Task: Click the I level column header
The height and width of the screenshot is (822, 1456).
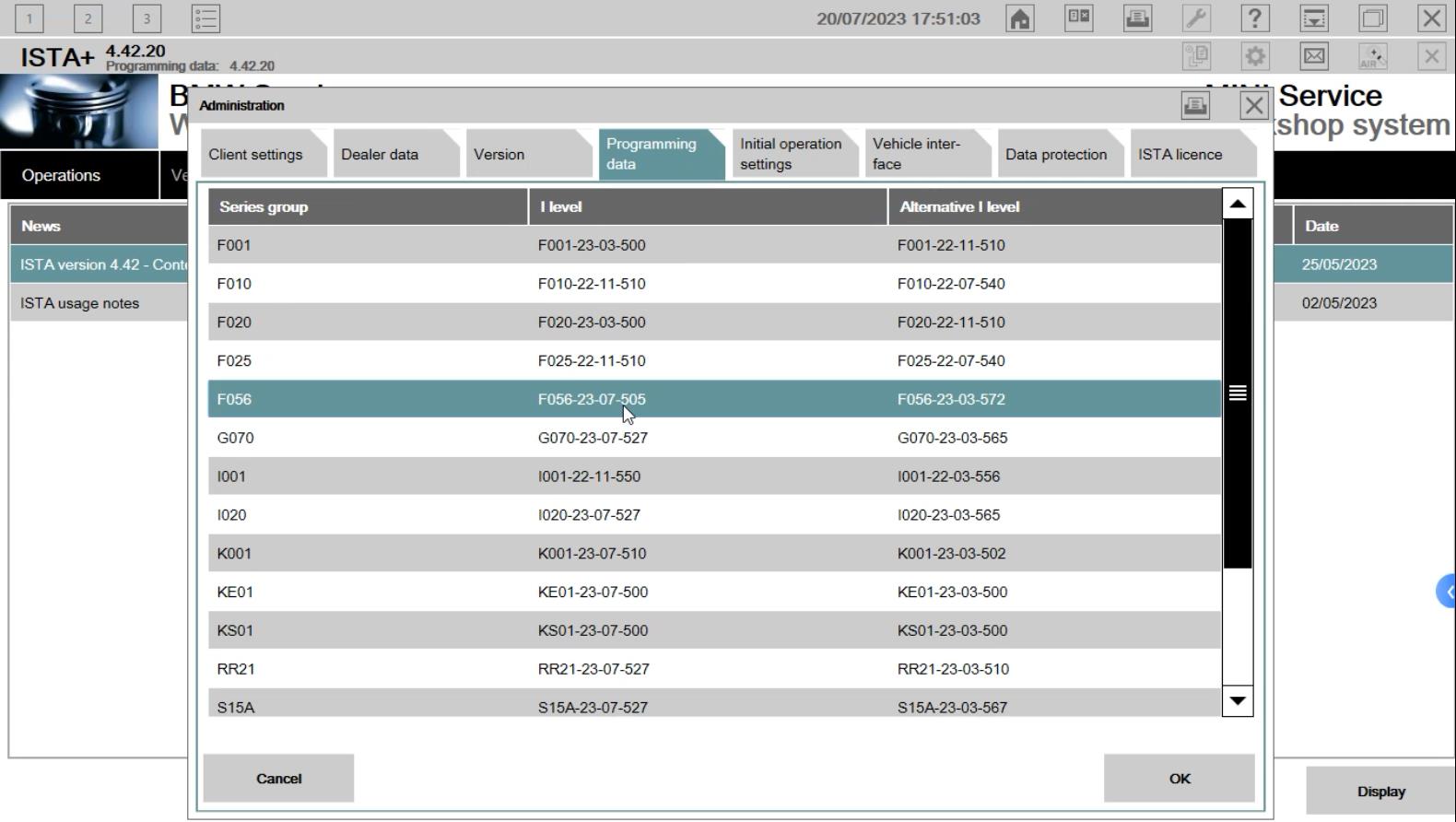Action: [x=708, y=206]
